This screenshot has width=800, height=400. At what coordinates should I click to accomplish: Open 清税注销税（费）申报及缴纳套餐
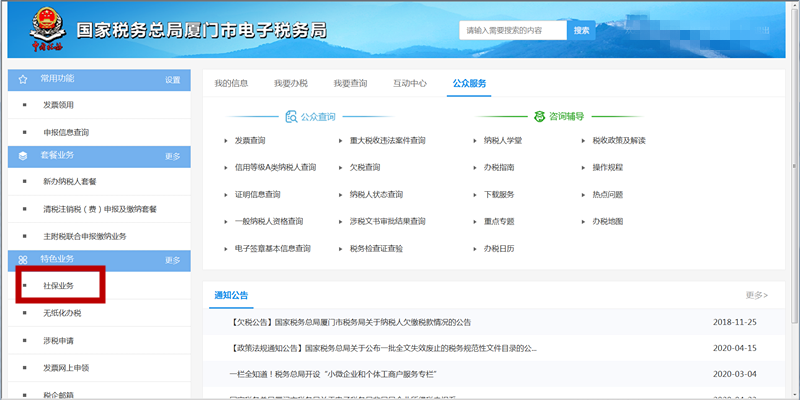[x=100, y=209]
